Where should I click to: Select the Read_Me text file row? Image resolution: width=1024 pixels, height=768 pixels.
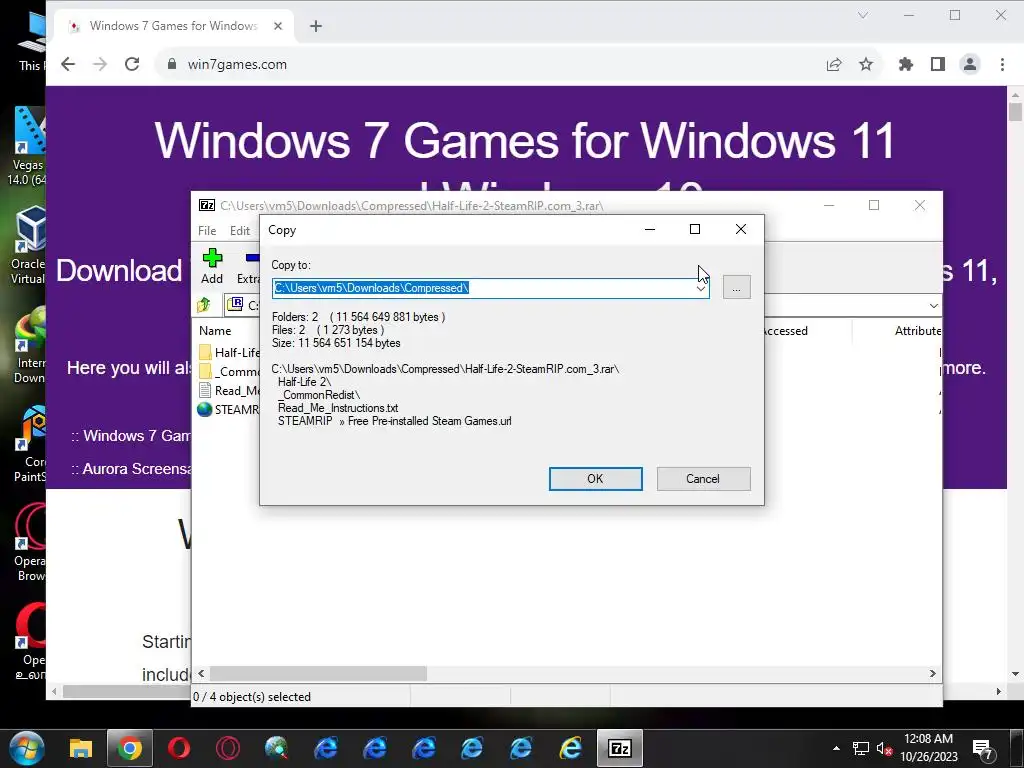click(229, 391)
